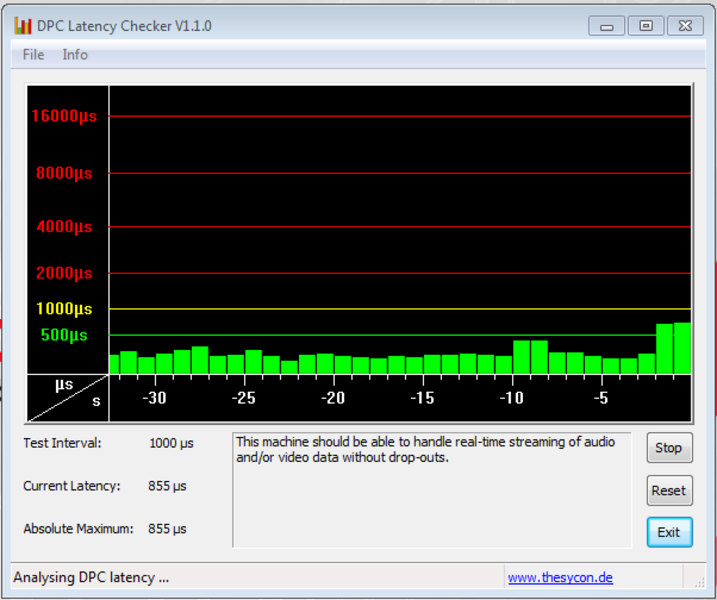Click the DPC Latency Checker title bar icon

pos(23,26)
